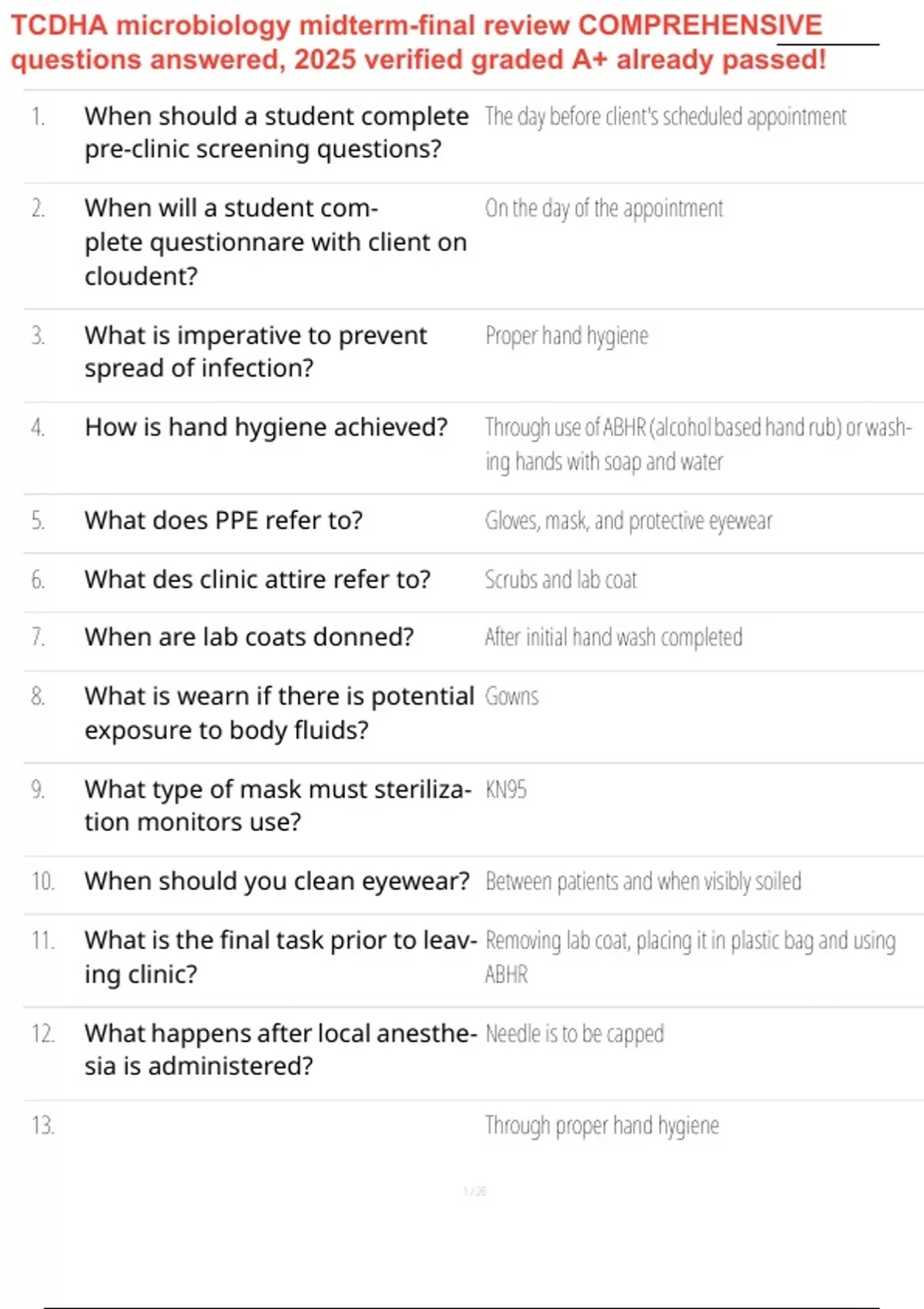Click answer 'Between patients and when visibly soiled'

point(643,882)
